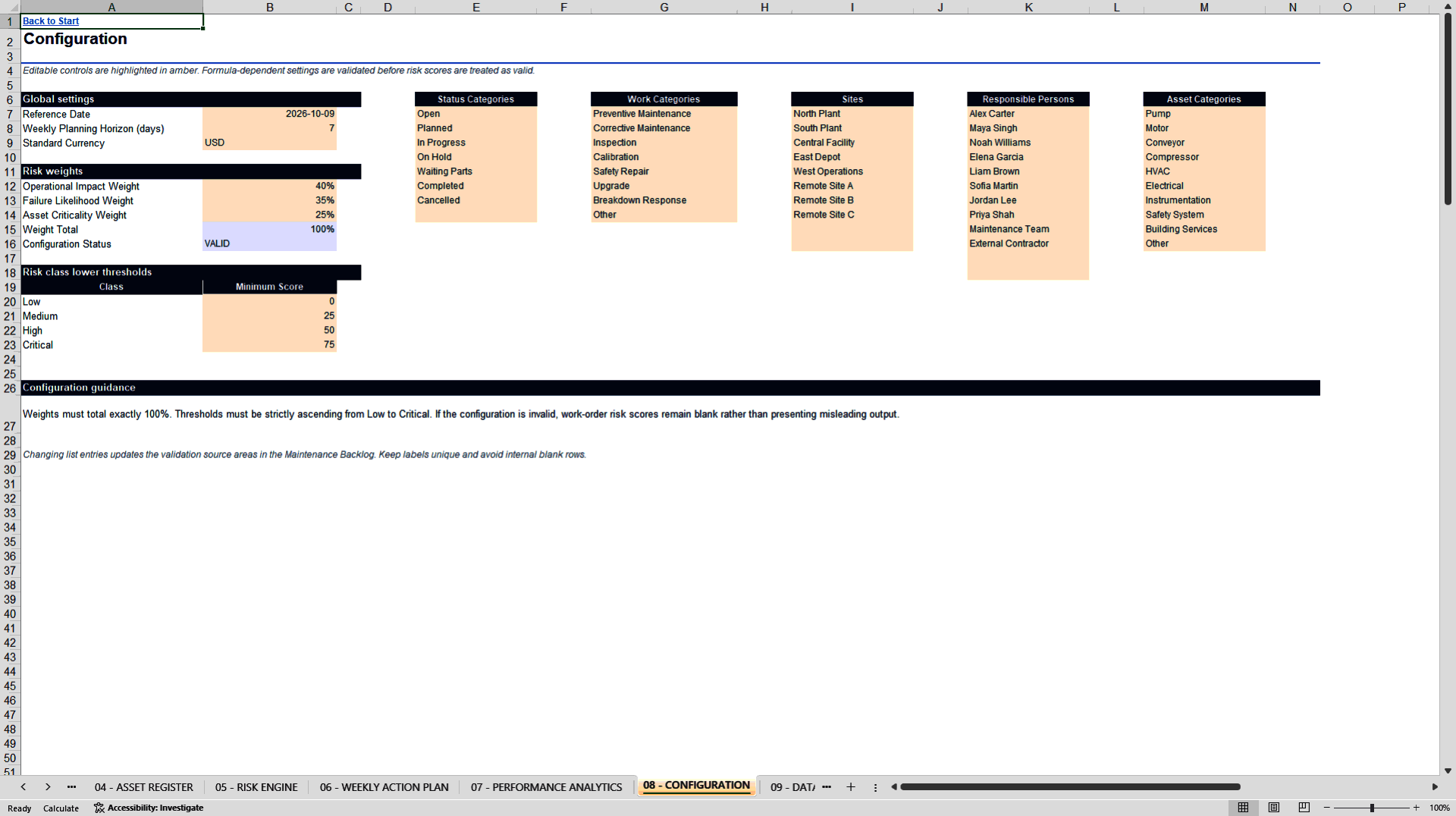
Task: Open hidden sheets ellipsis at left
Action: 71,787
